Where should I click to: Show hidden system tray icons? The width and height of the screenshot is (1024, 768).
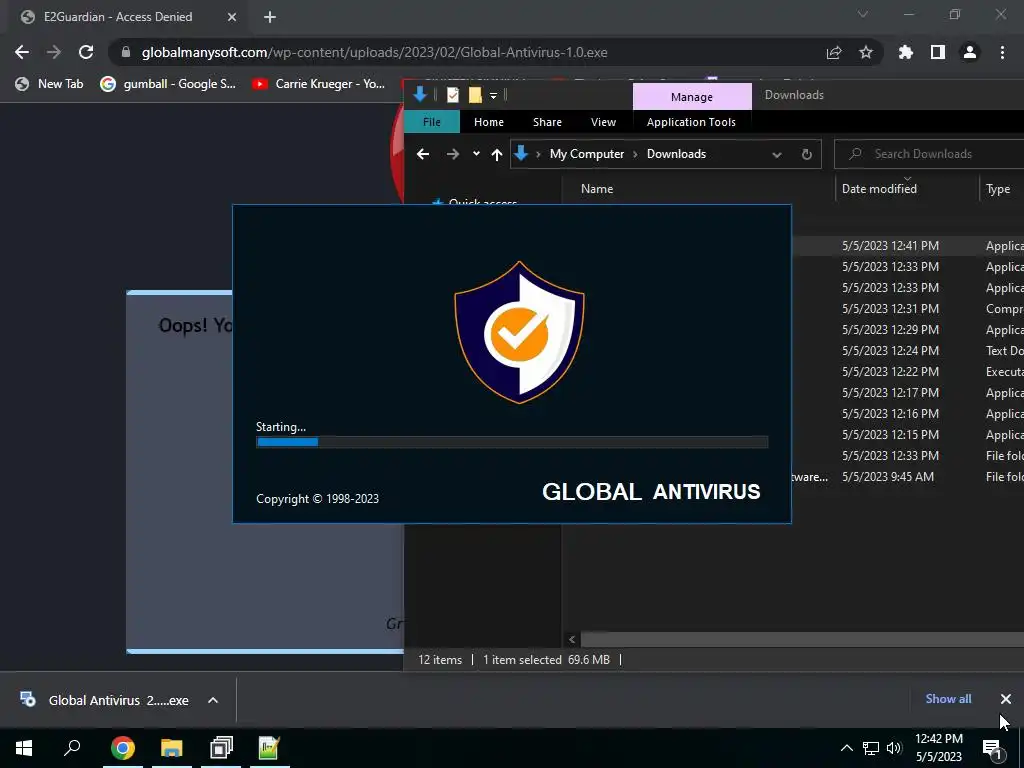point(846,748)
